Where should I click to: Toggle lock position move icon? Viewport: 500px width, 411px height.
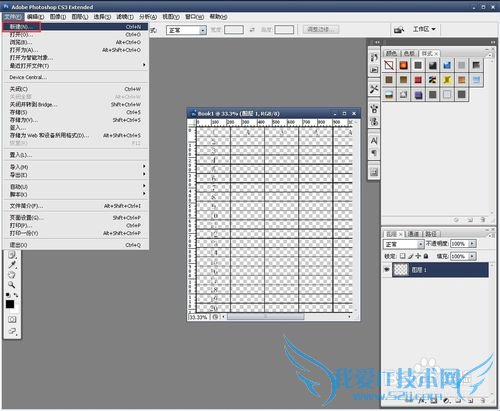[x=418, y=256]
